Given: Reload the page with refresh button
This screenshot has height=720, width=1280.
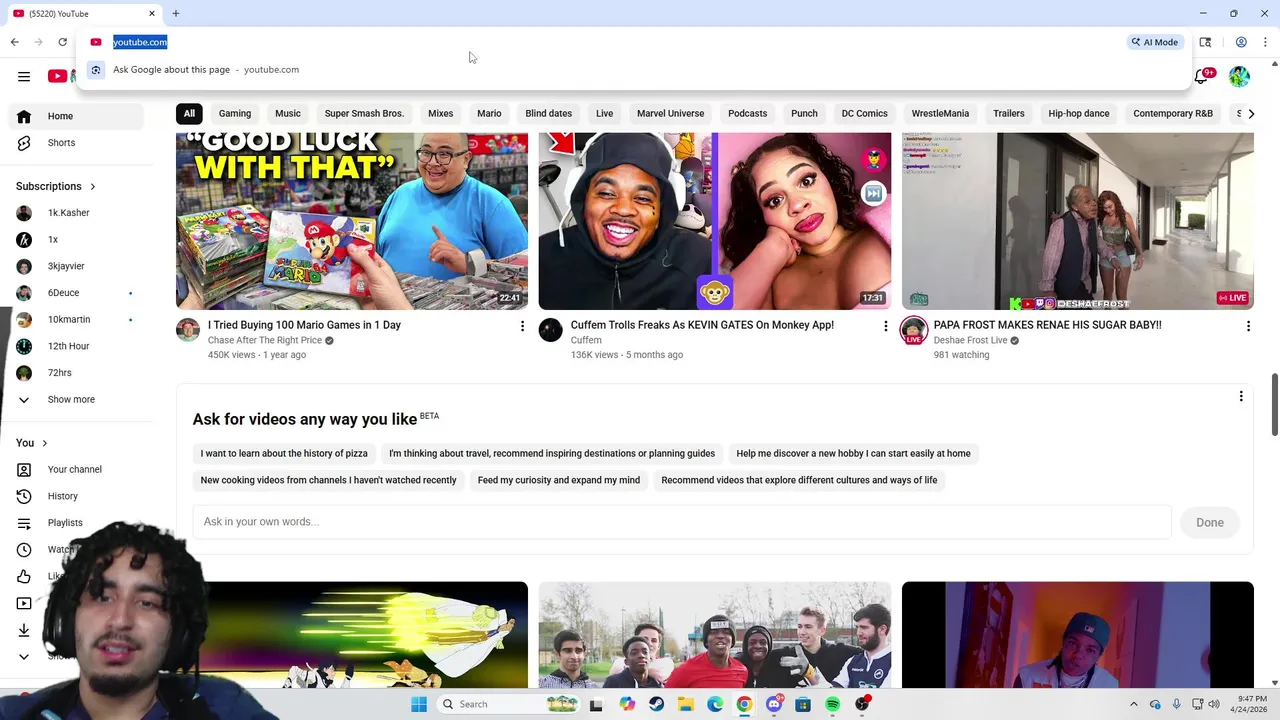Looking at the screenshot, I should 62,42.
